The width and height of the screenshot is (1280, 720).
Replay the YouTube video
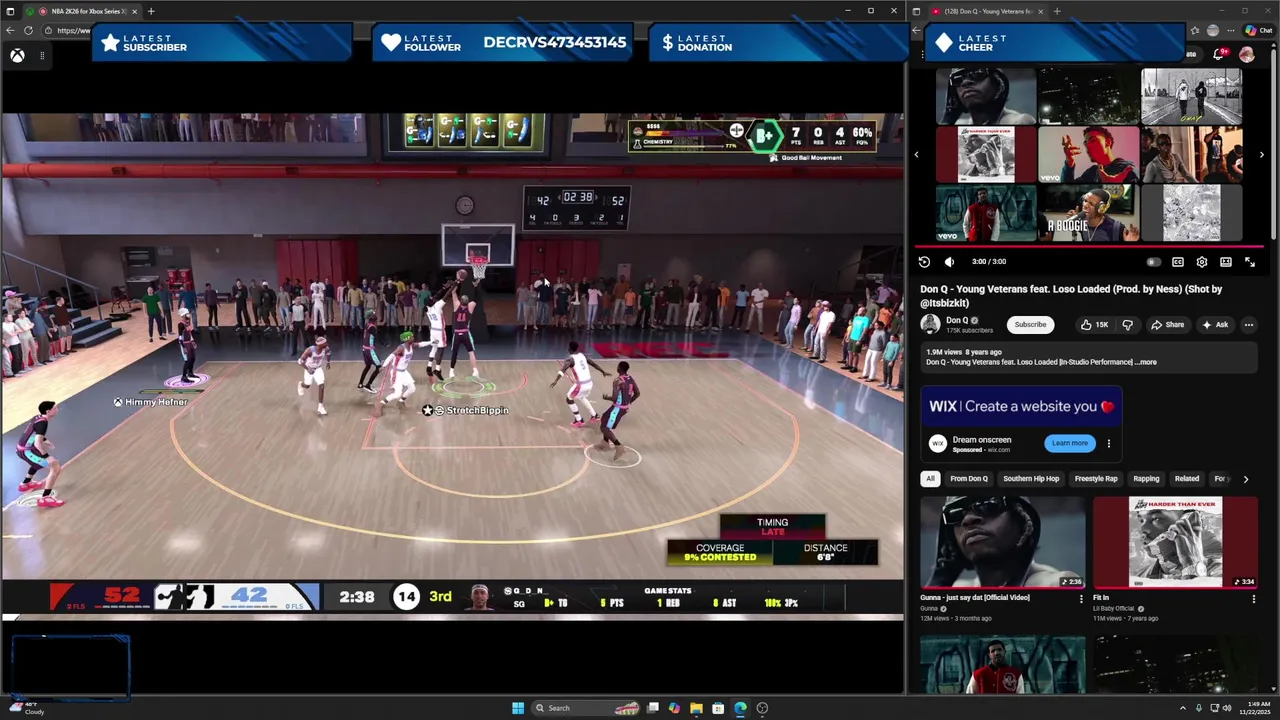point(924,262)
